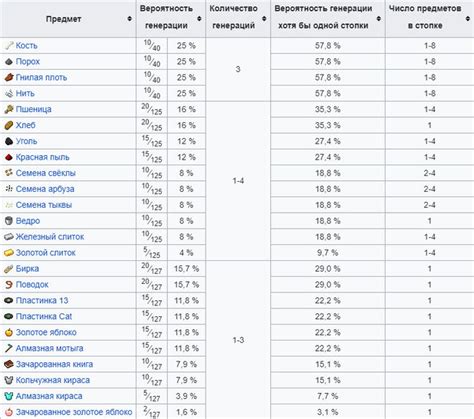The width and height of the screenshot is (474, 419).
Task: Click the diamond chestplate icon by Алмазная кираса
Action: [9, 396]
